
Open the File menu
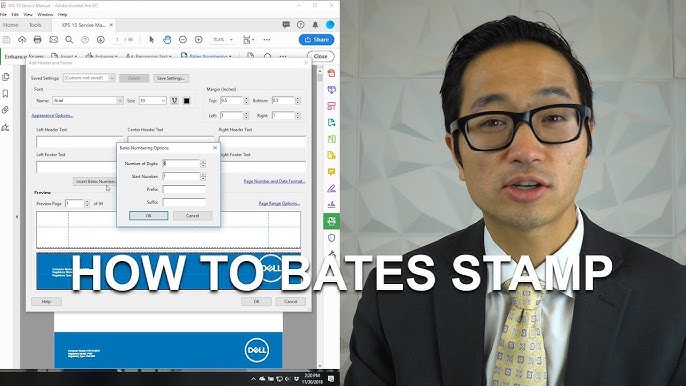point(3,14)
